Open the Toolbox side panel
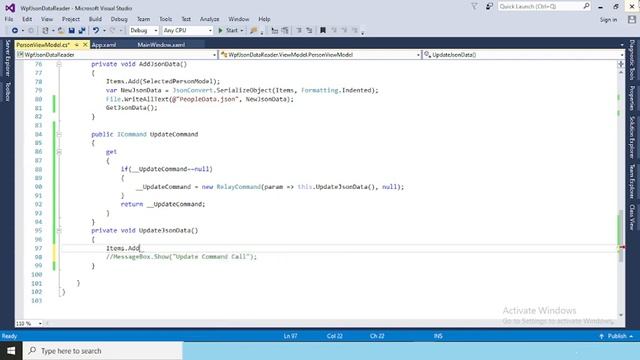 click(x=7, y=91)
